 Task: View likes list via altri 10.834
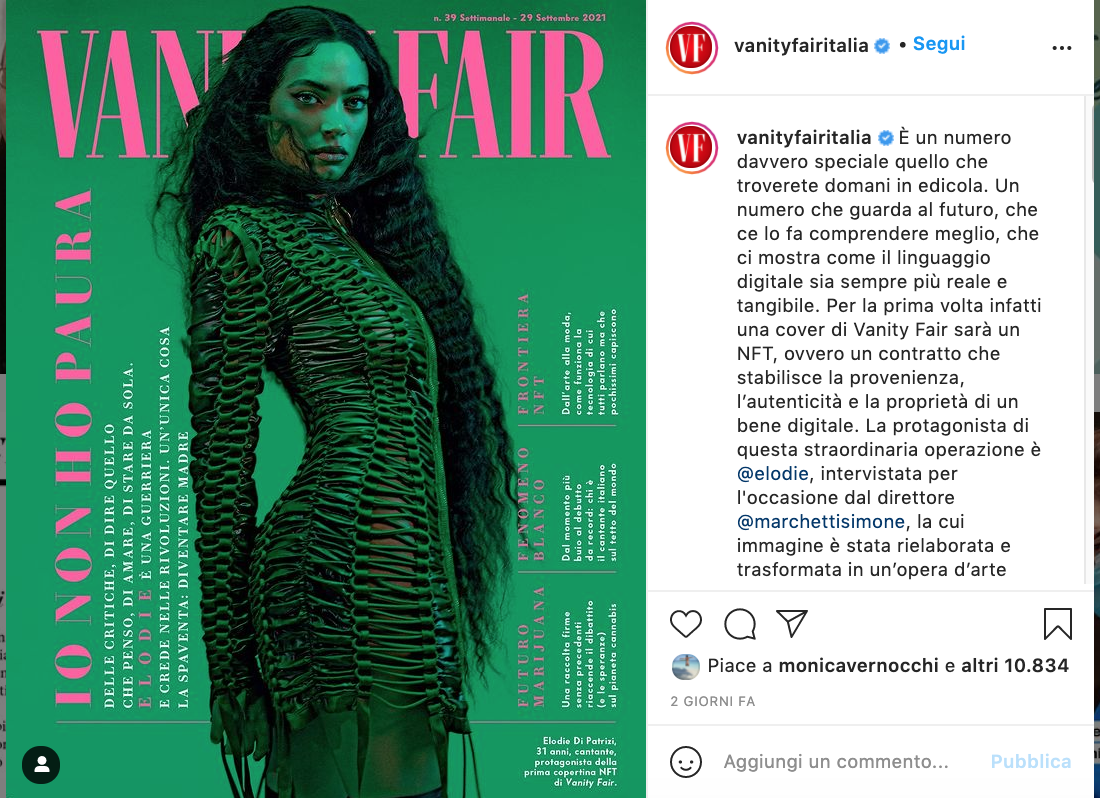tap(1014, 665)
